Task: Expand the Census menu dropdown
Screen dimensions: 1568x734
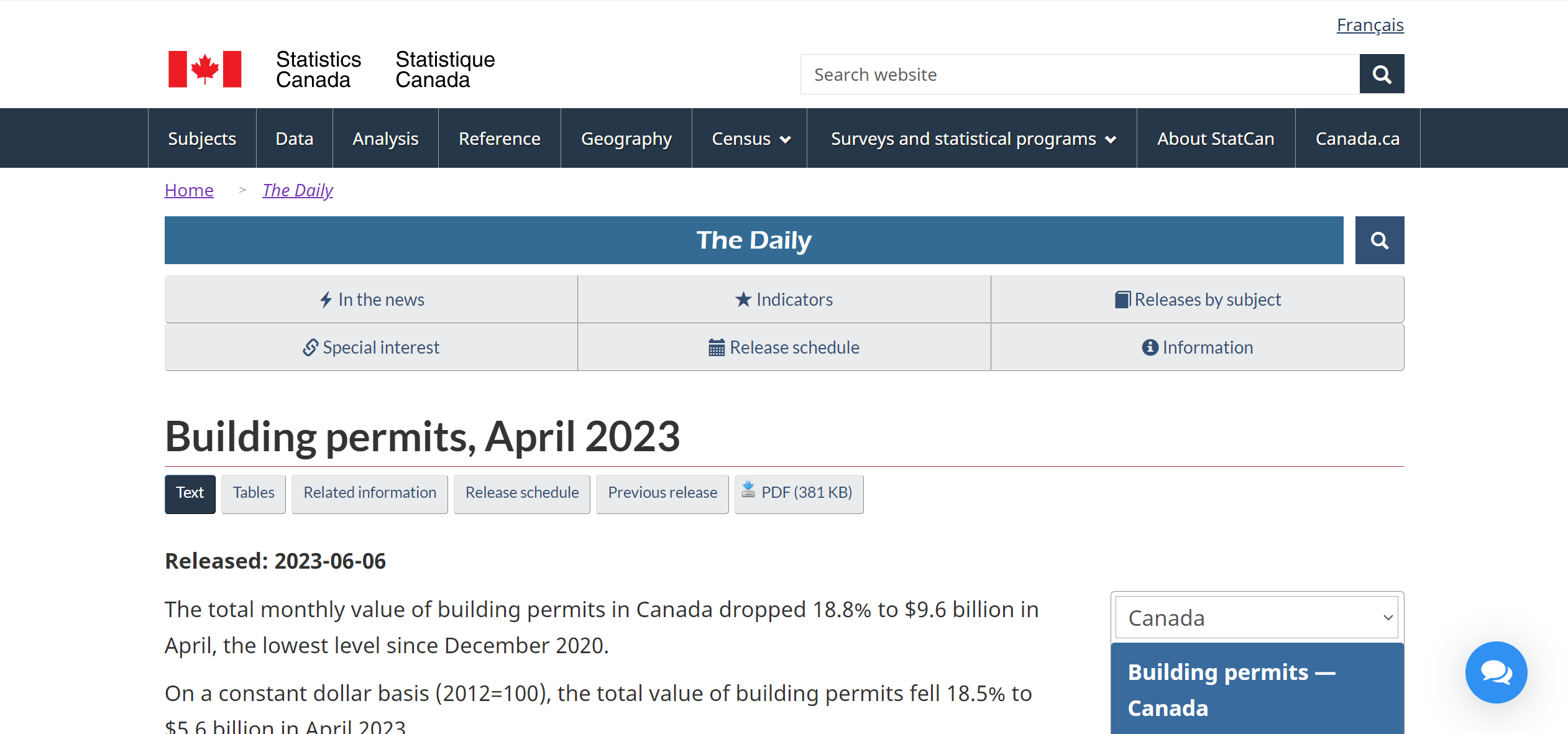Action: click(x=750, y=139)
